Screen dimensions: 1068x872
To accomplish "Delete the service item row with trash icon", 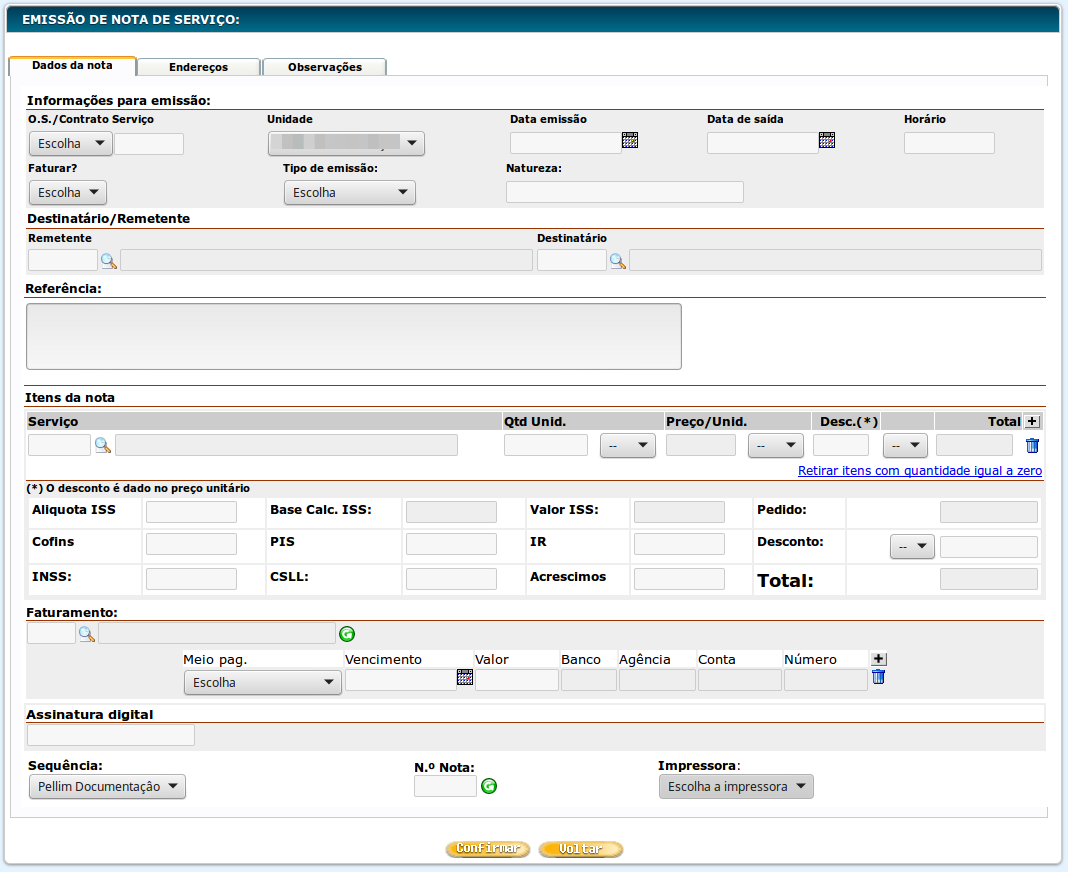I will click(1032, 446).
